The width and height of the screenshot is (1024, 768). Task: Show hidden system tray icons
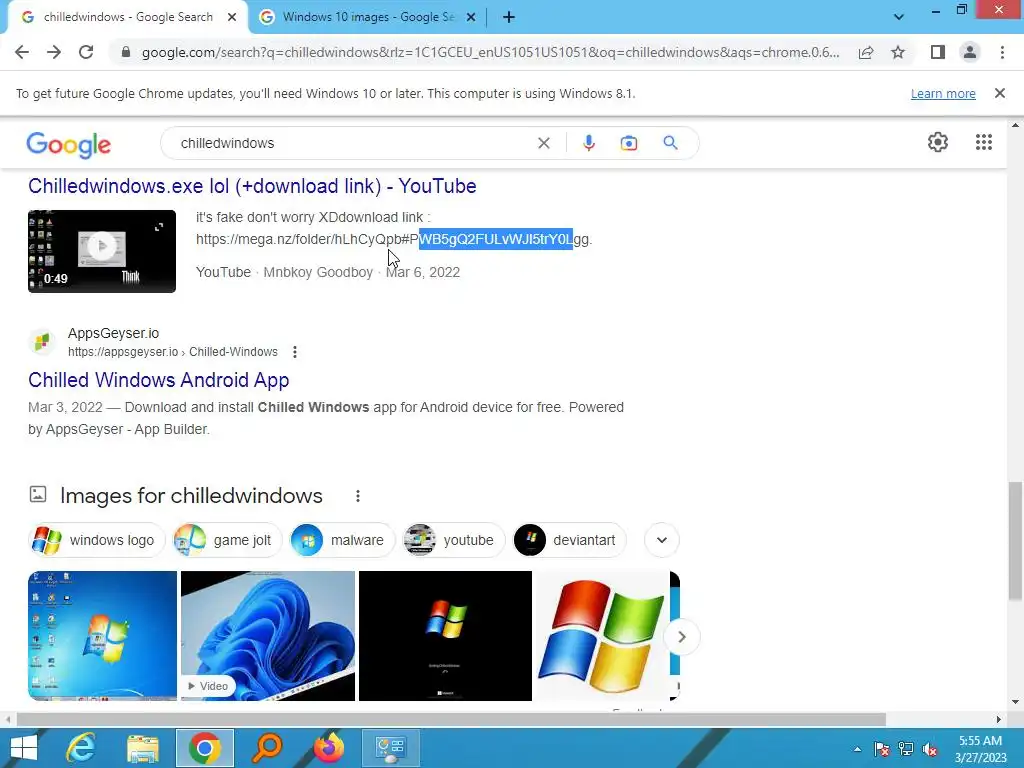[x=857, y=749]
